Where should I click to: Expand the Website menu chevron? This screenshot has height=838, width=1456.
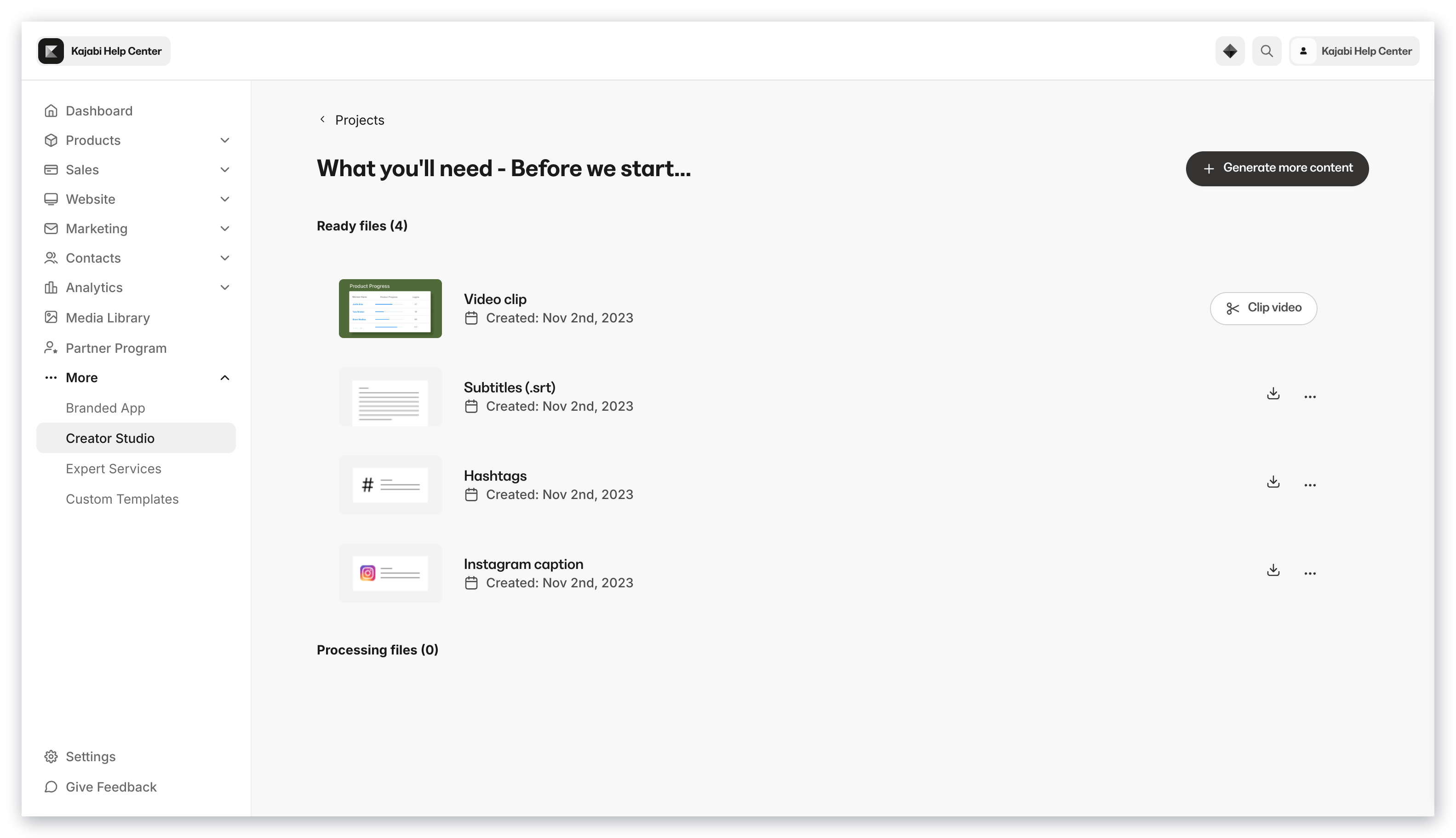tap(225, 199)
